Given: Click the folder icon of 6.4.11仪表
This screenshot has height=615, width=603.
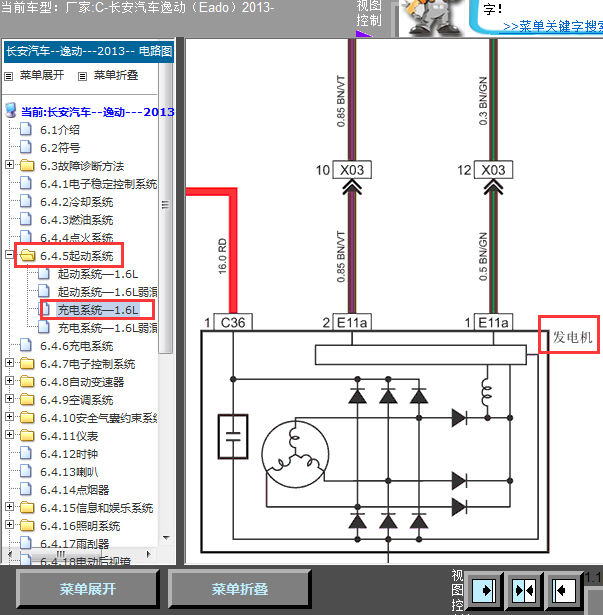Looking at the screenshot, I should 27,436.
